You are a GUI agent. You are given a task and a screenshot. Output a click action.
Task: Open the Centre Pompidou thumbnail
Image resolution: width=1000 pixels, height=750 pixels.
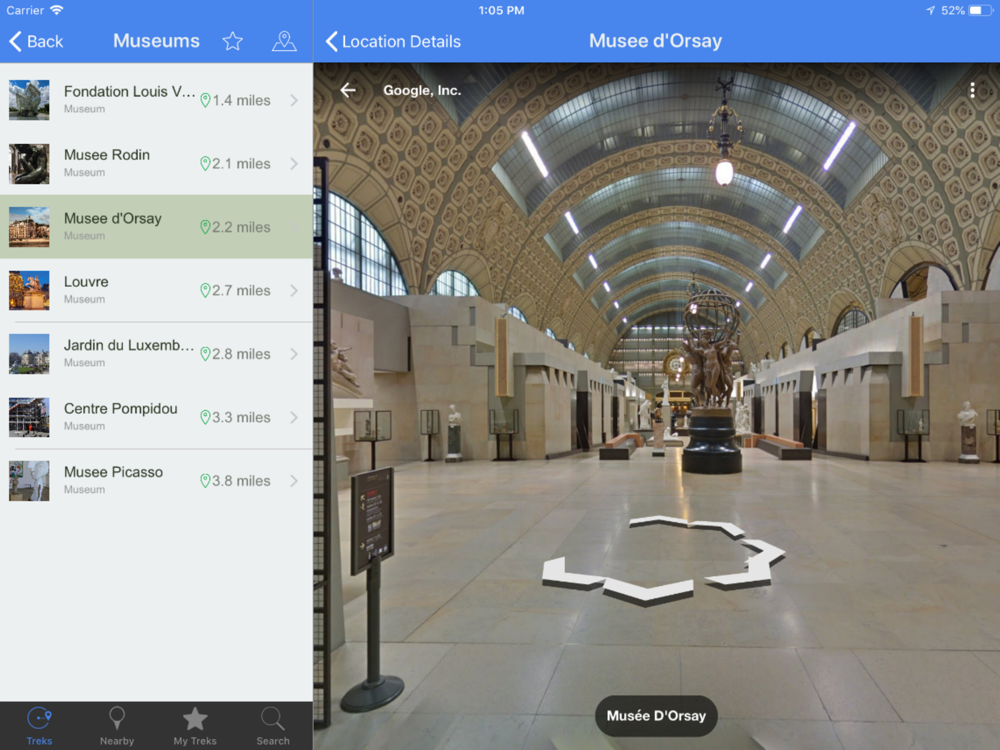pyautogui.click(x=29, y=417)
